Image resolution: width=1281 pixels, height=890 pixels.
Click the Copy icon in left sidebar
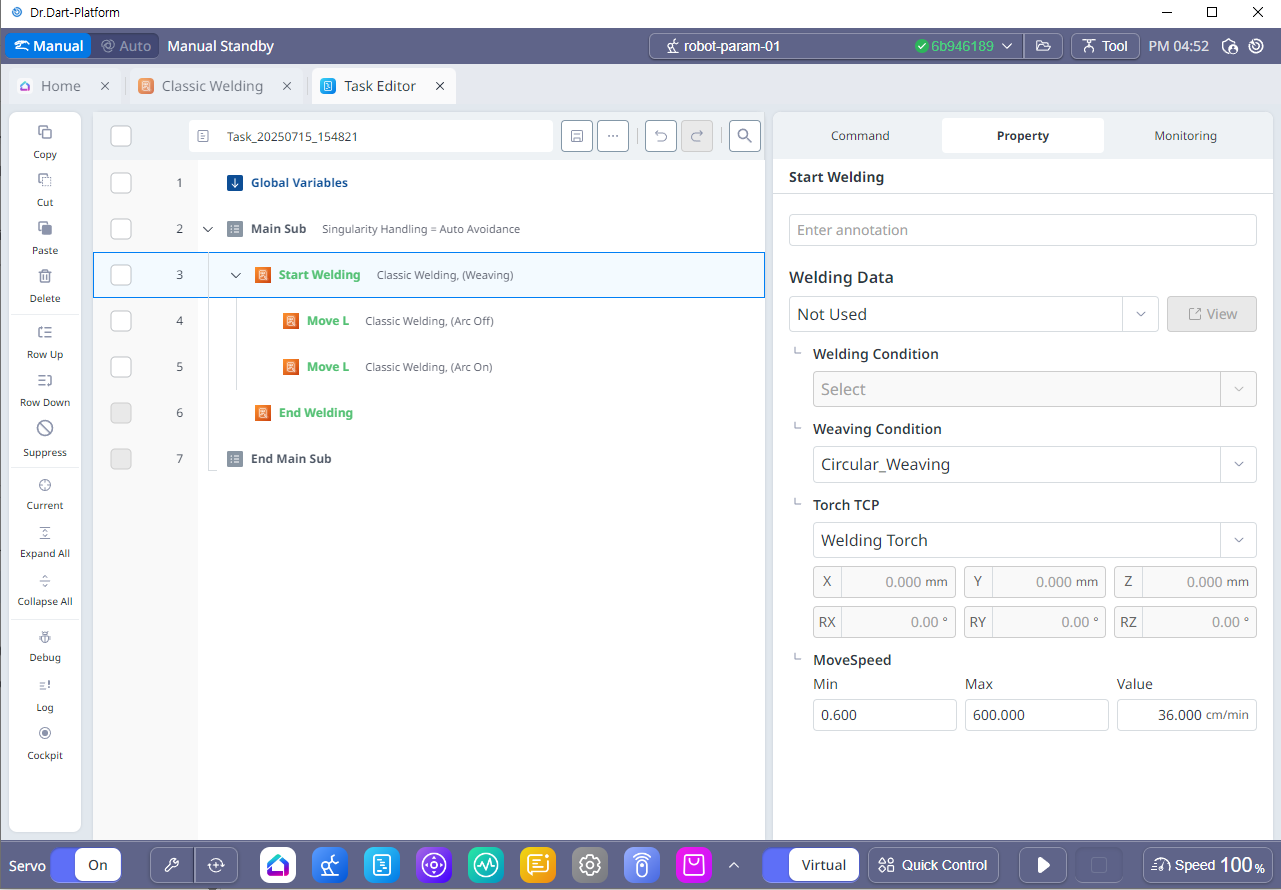click(45, 133)
